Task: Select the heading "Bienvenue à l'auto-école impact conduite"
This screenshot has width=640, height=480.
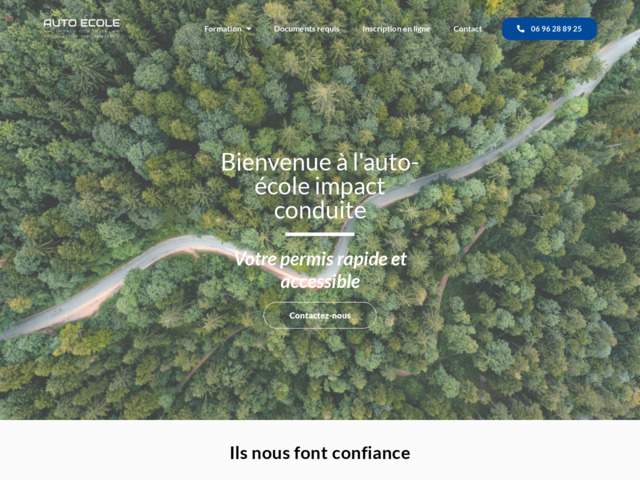Action: 320,186
